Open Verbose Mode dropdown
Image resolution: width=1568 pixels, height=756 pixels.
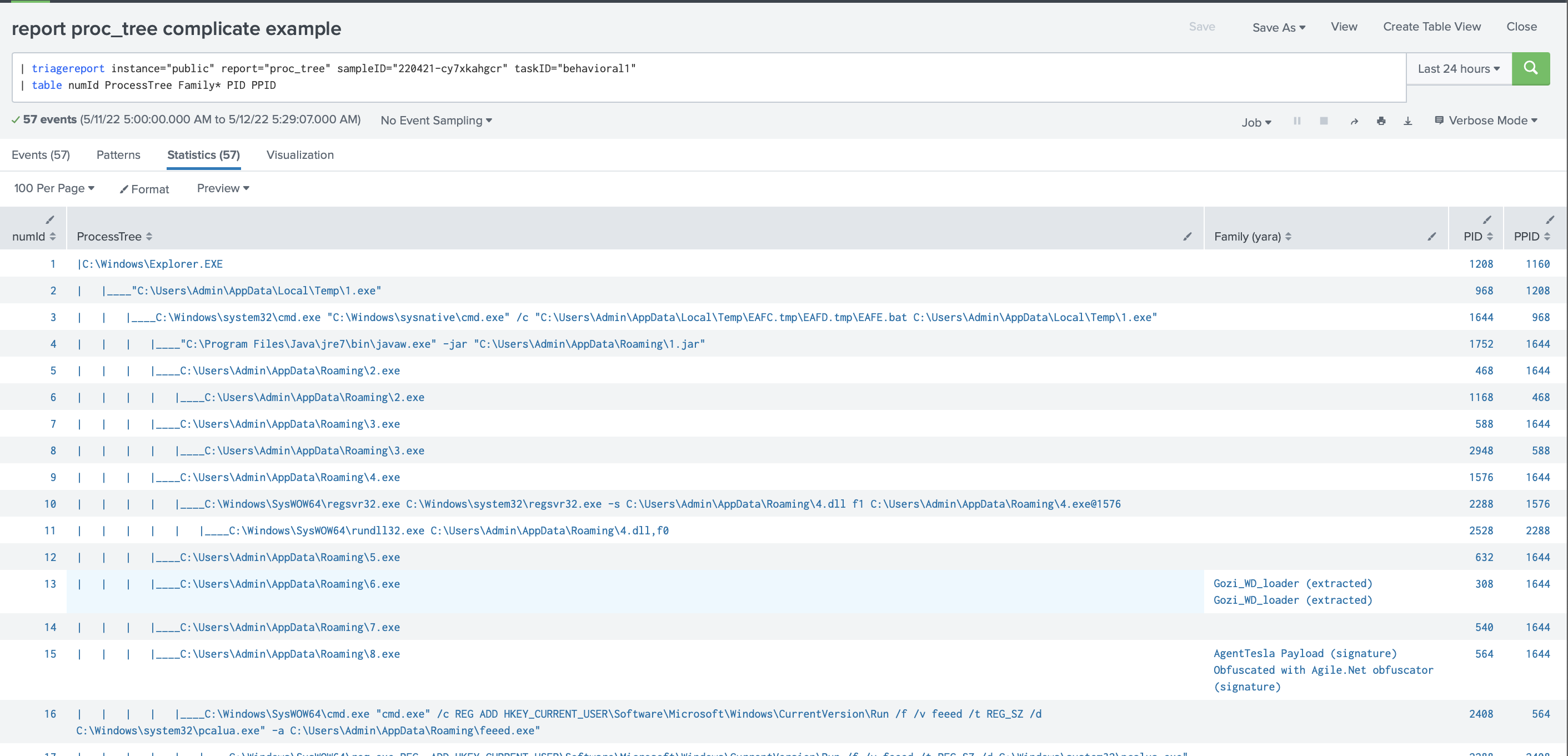pos(1486,121)
